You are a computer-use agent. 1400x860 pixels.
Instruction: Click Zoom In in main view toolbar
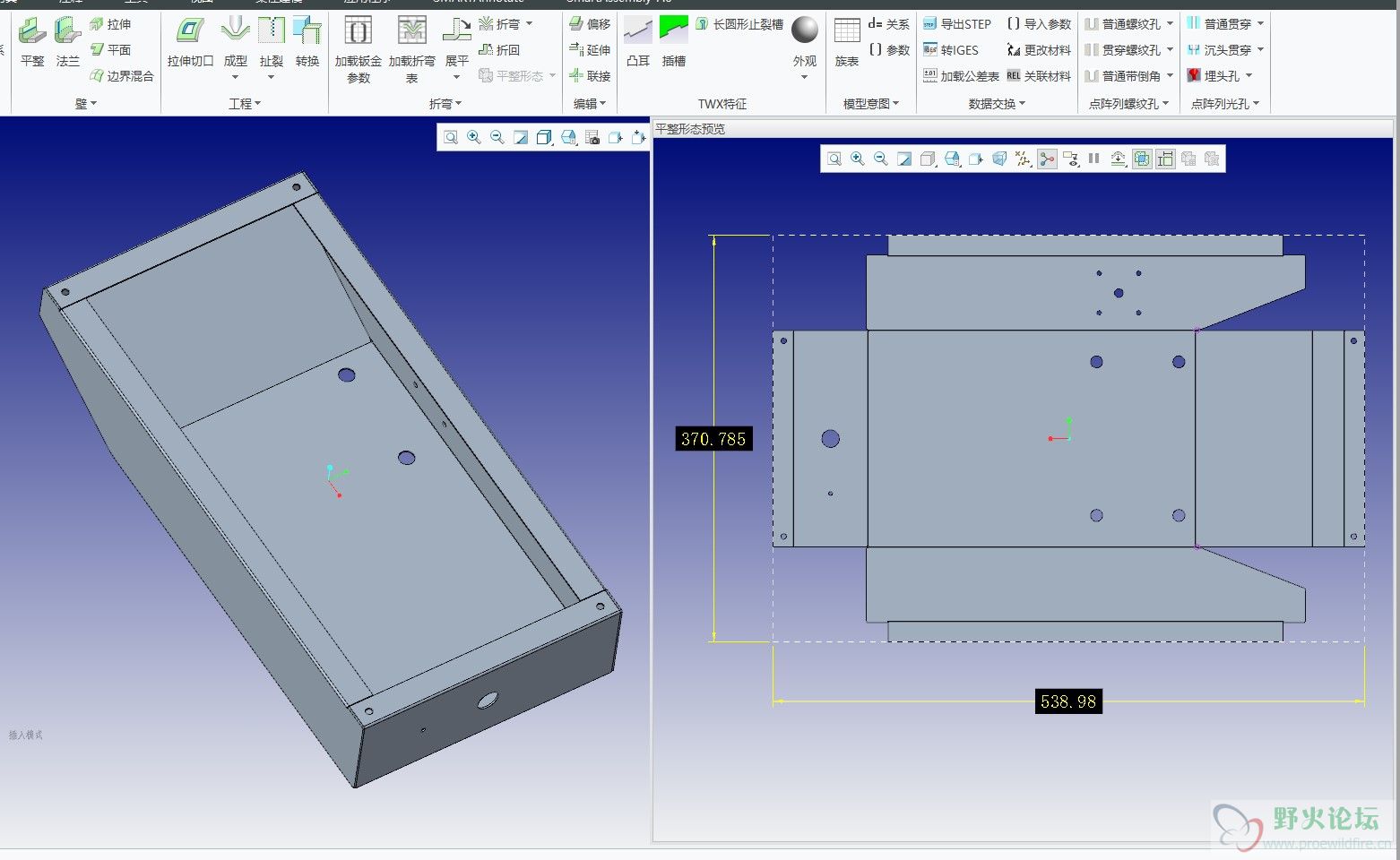[474, 137]
